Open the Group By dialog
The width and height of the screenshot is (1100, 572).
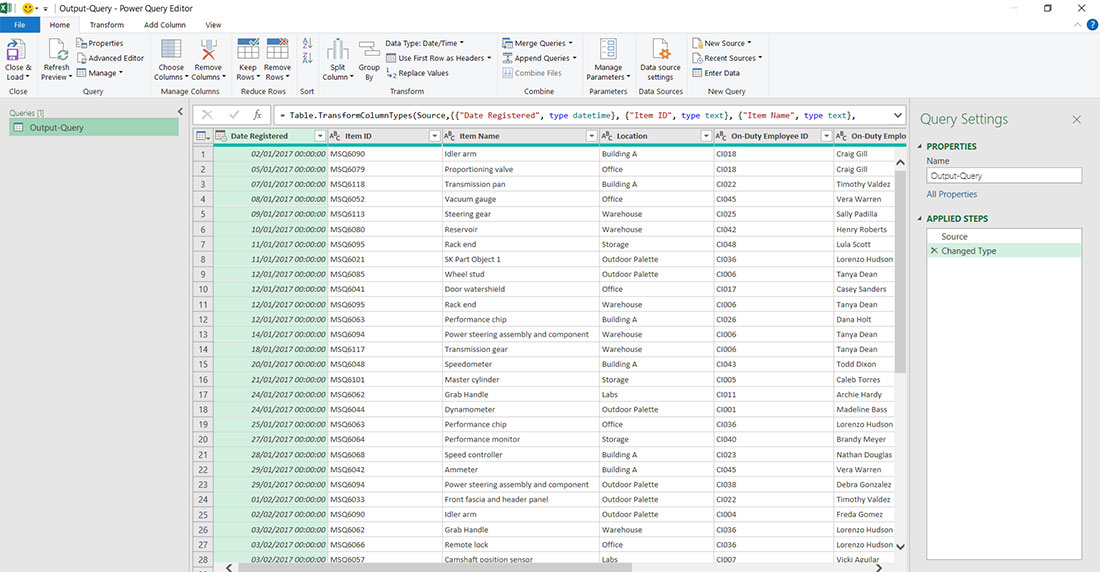click(x=369, y=60)
